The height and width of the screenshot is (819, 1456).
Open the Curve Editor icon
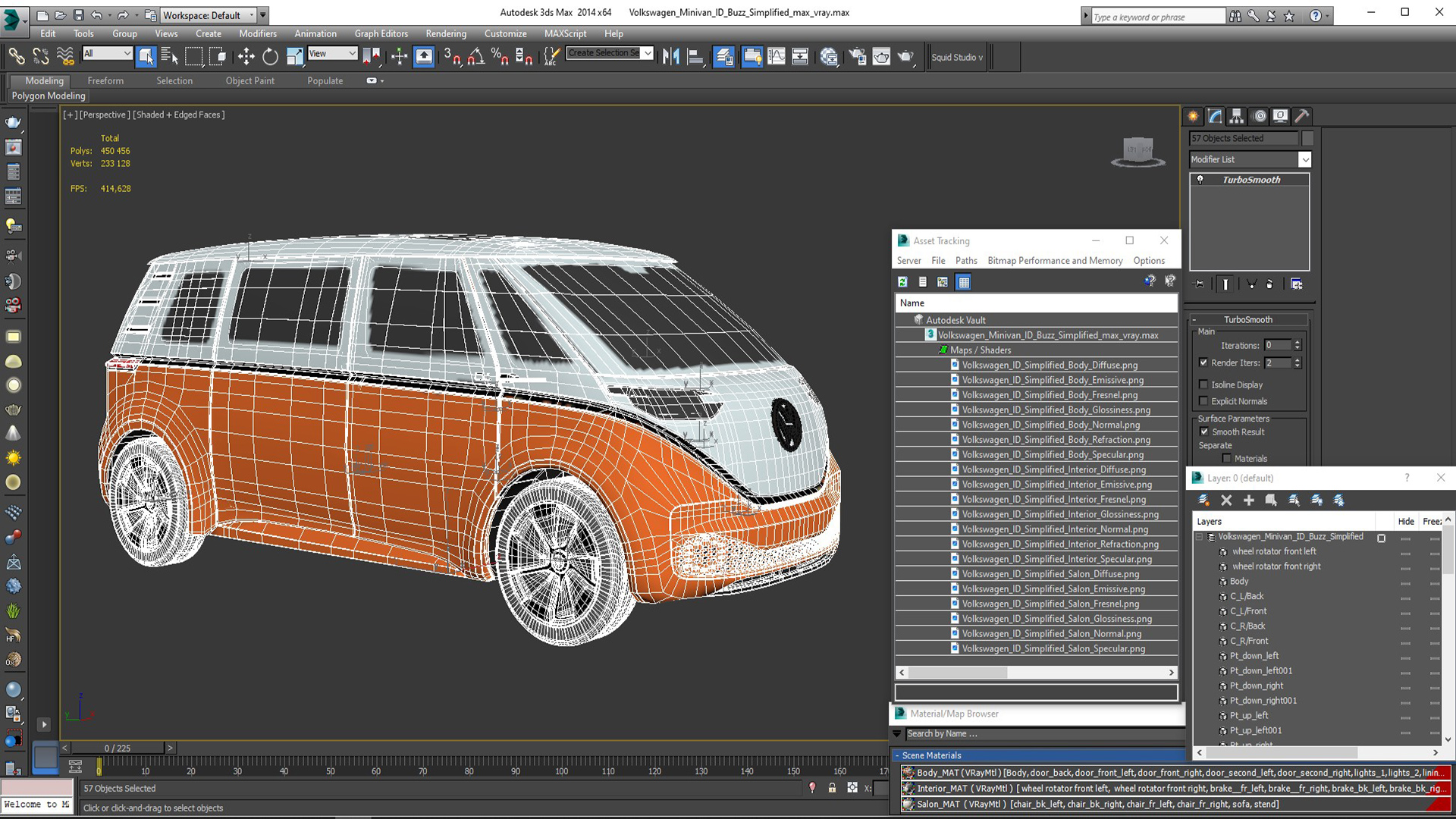coord(777,56)
